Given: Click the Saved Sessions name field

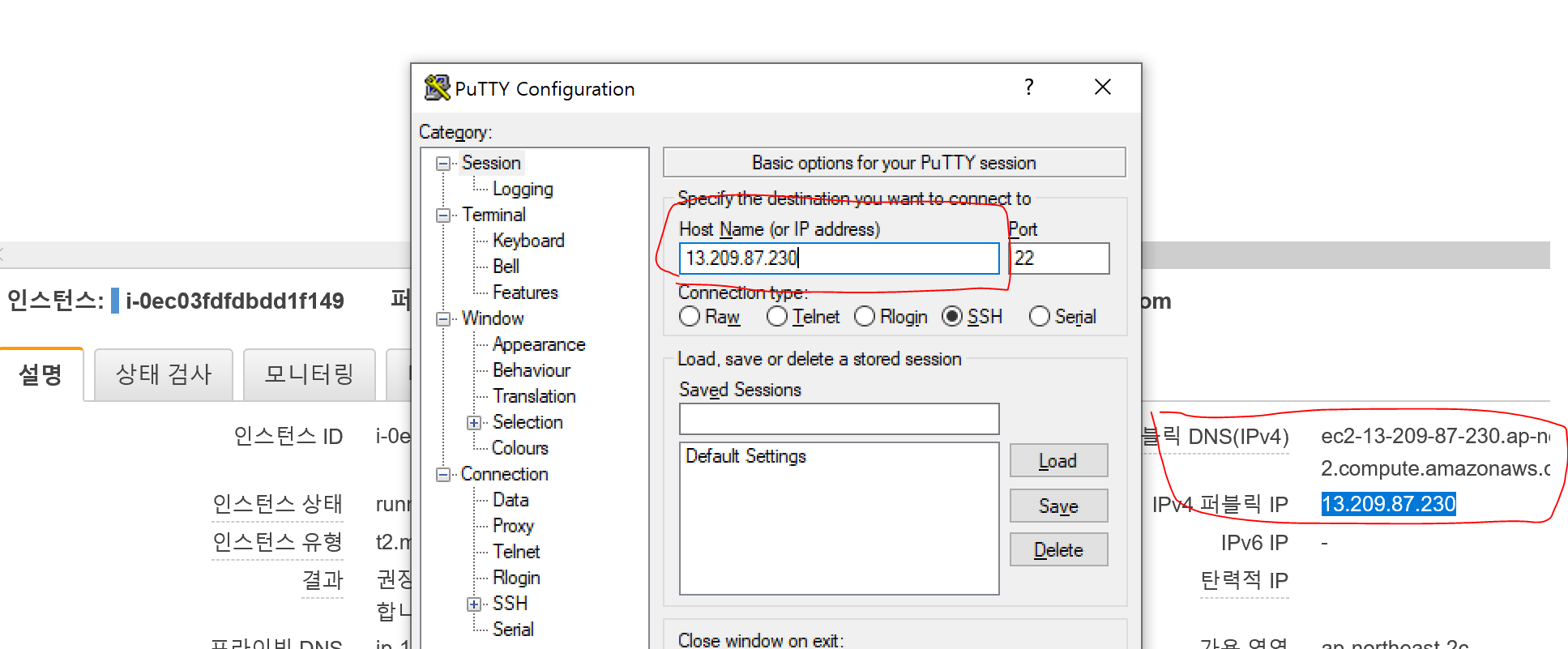Looking at the screenshot, I should point(839,419).
